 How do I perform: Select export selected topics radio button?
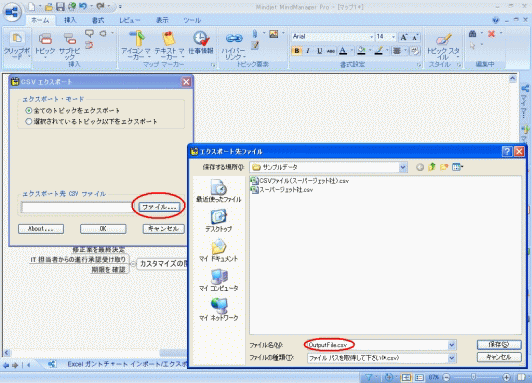point(29,121)
